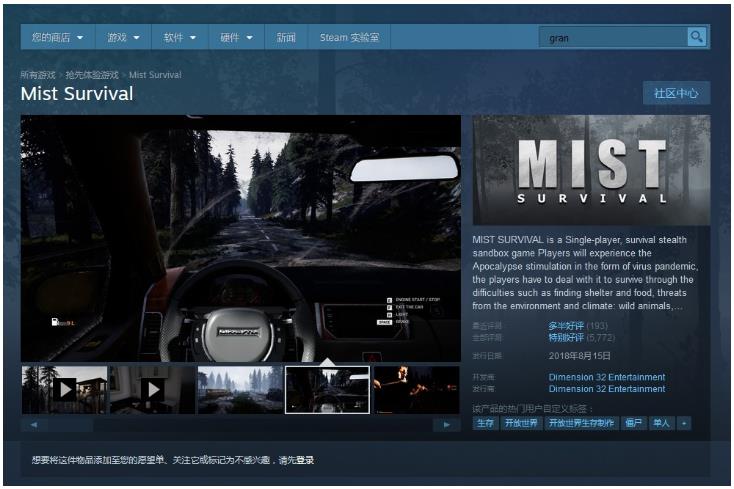Click the plus button to add tag

tap(684, 423)
